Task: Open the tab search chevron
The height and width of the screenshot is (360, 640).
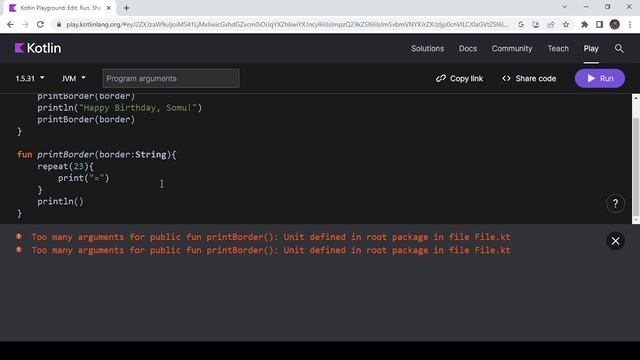Action: pyautogui.click(x=564, y=7)
